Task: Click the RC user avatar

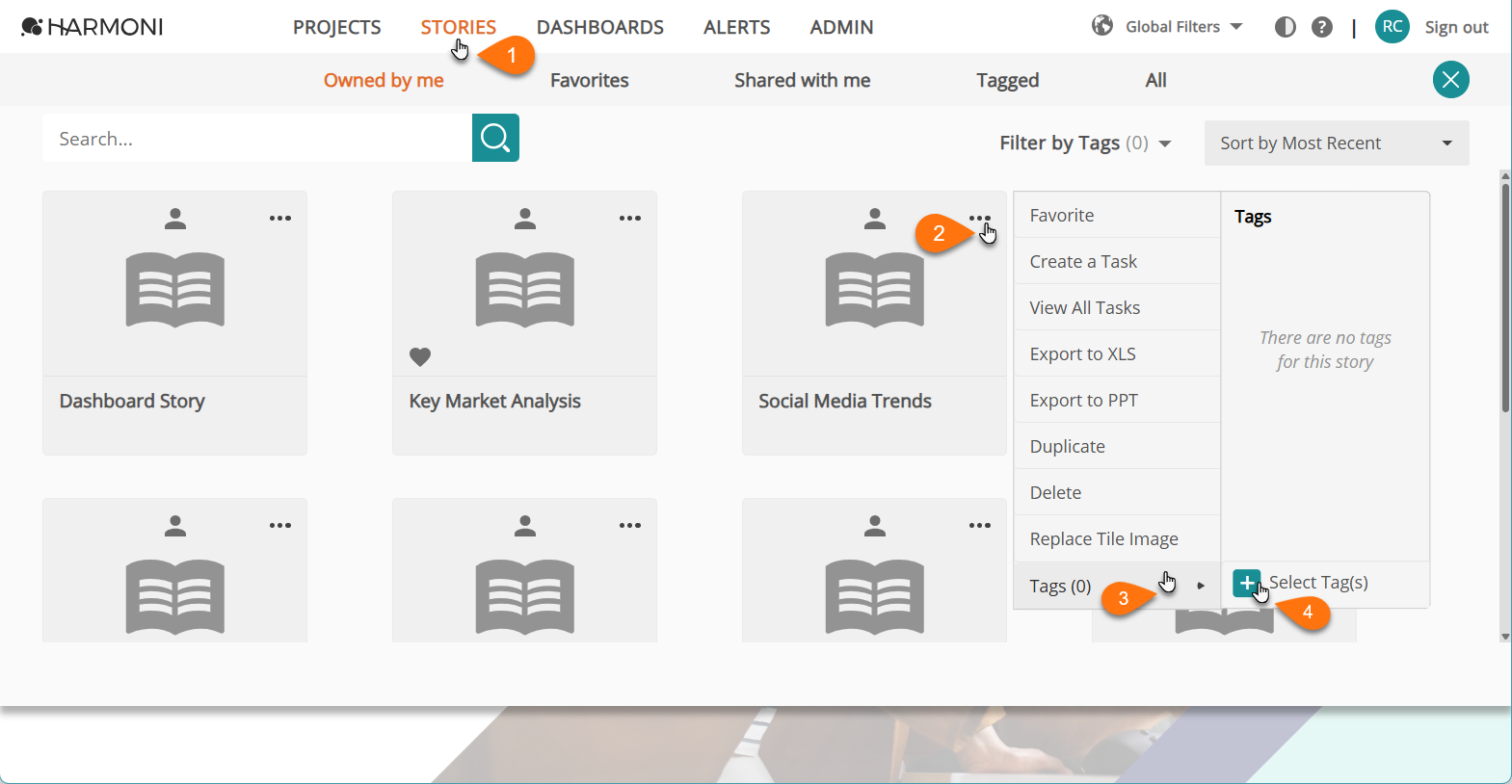Action: [1393, 27]
